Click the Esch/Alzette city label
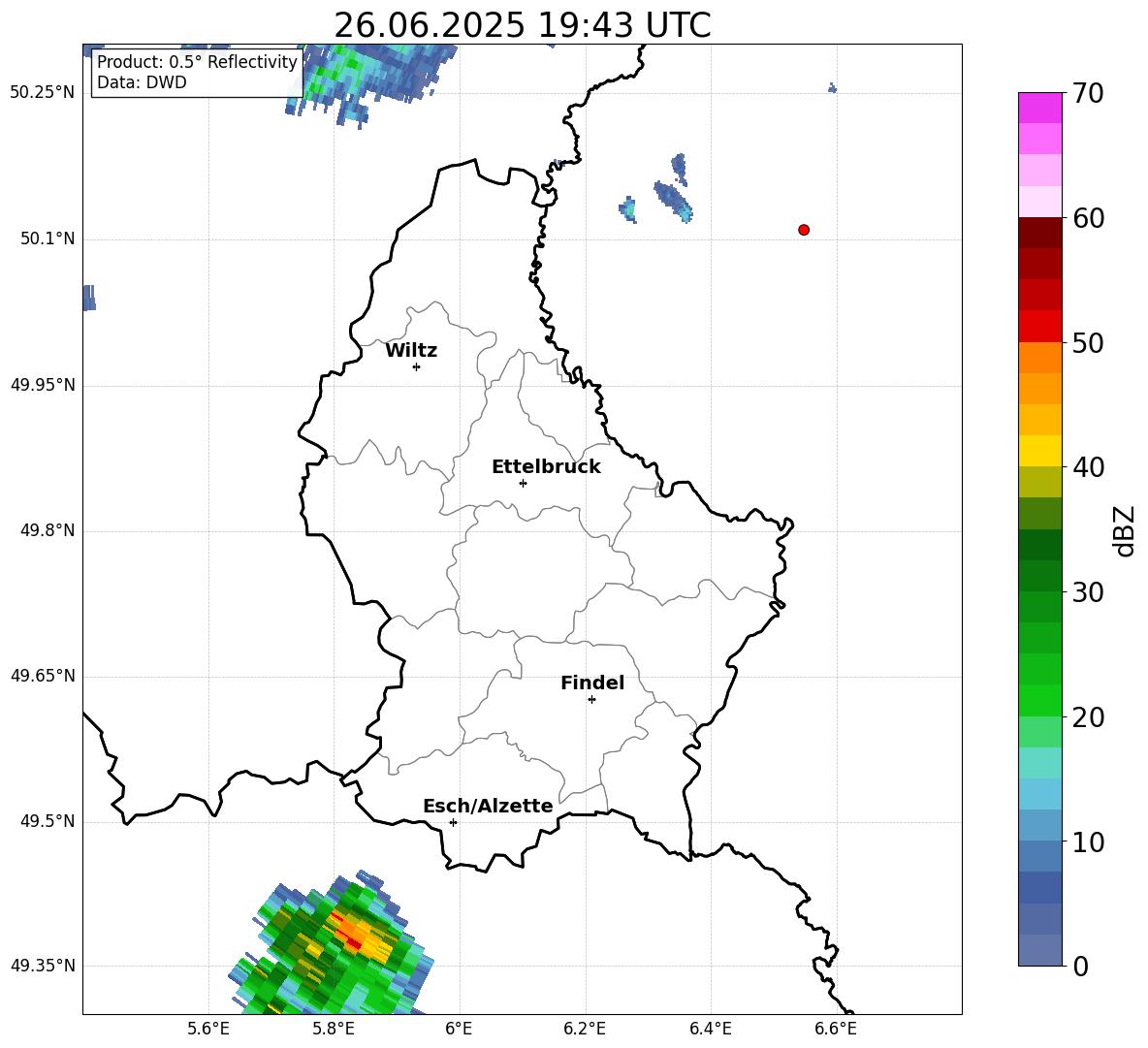Image resolution: width=1148 pixels, height=1048 pixels. [488, 807]
